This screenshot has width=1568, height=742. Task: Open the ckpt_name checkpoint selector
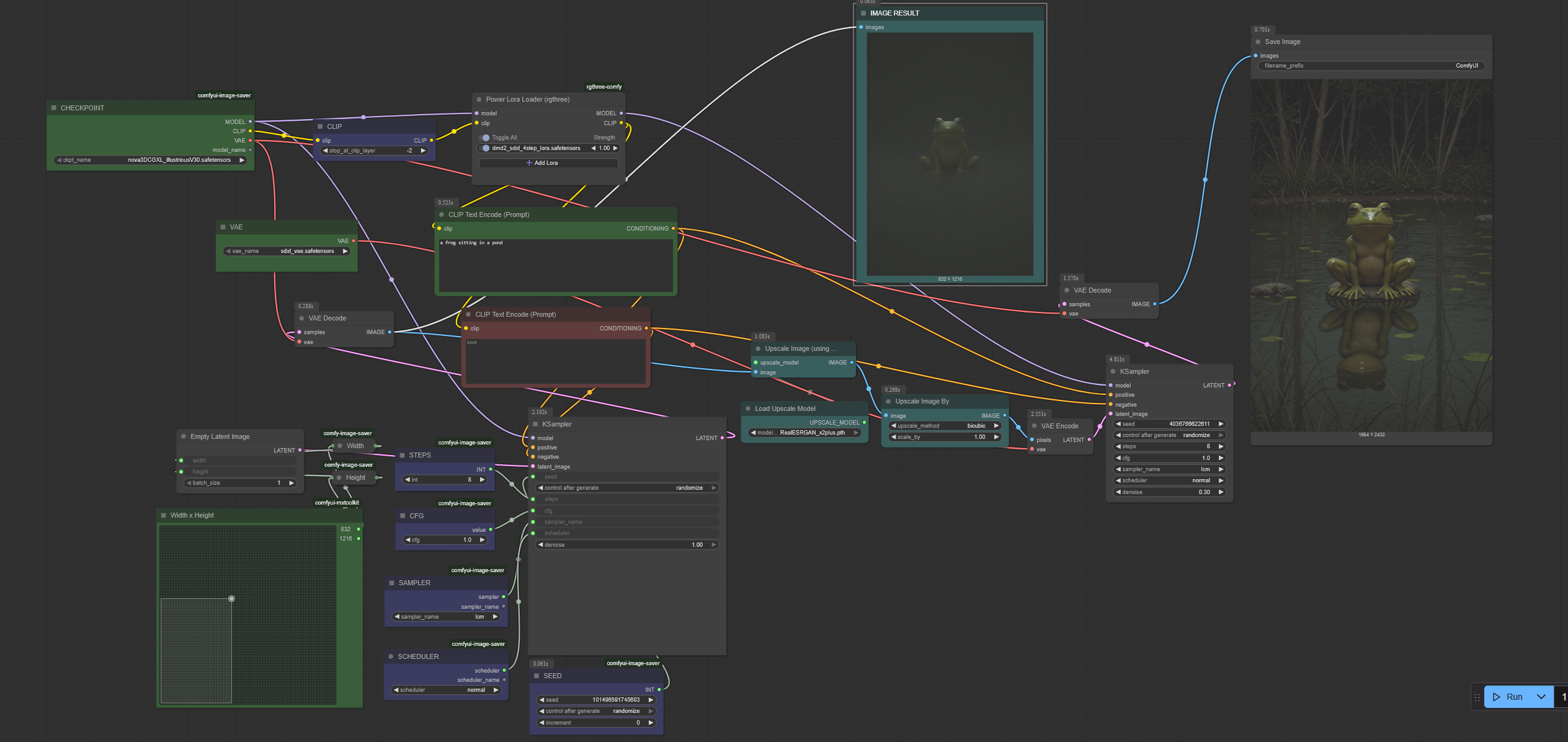coord(151,160)
